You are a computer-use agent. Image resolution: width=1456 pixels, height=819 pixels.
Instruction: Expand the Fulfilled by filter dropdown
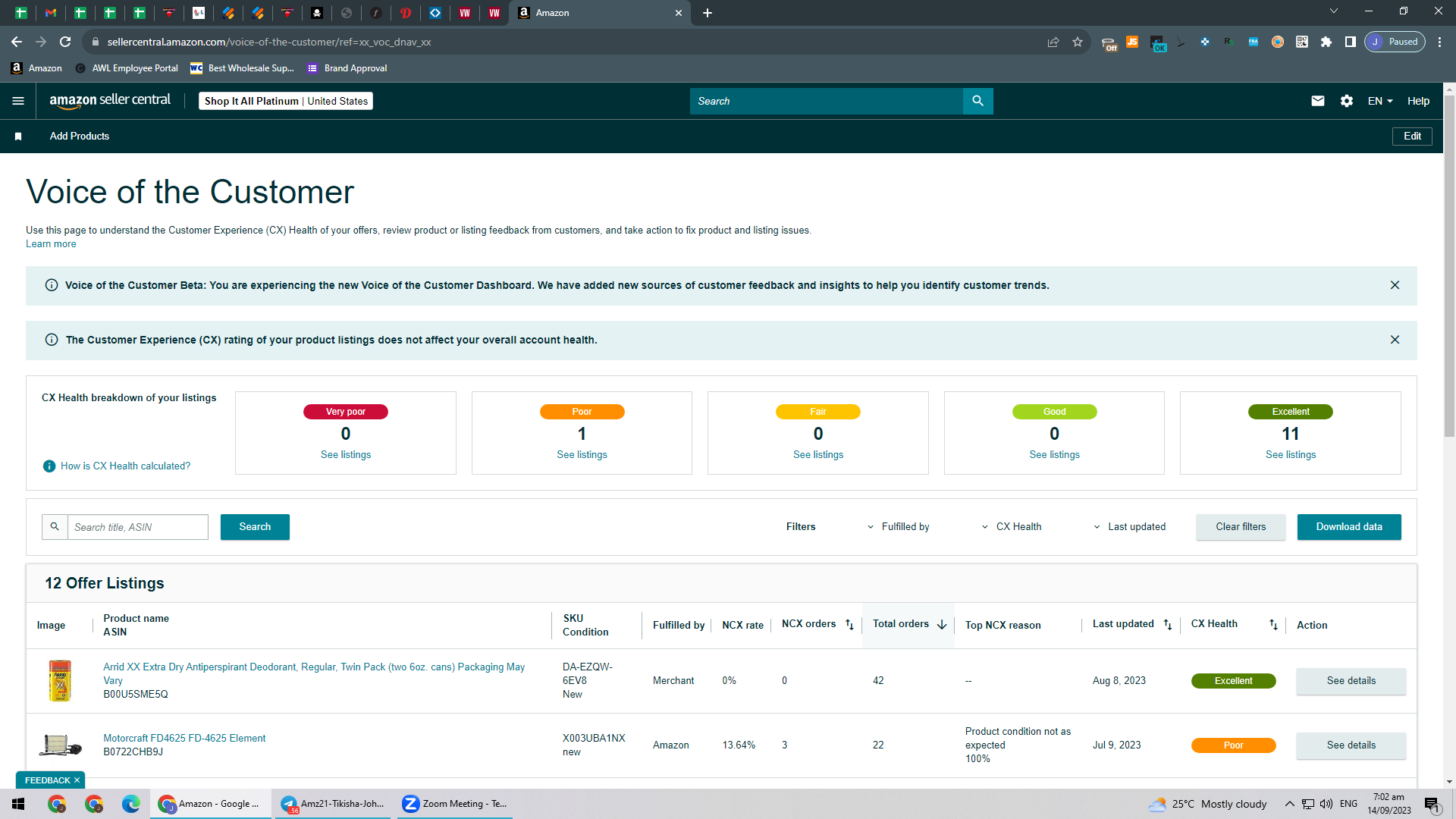click(899, 527)
